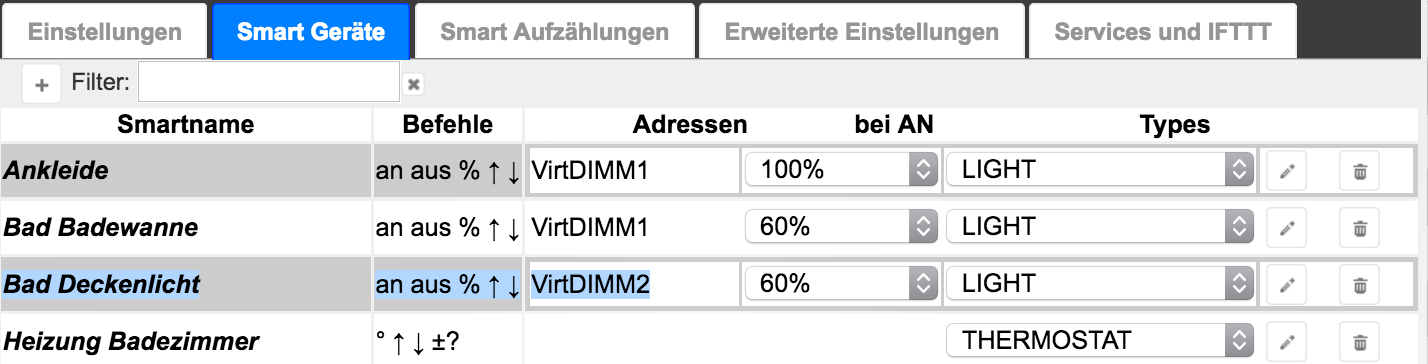Open the Erweiterte Einstellungen tab
Screen dimensions: 1428x364
tap(861, 32)
